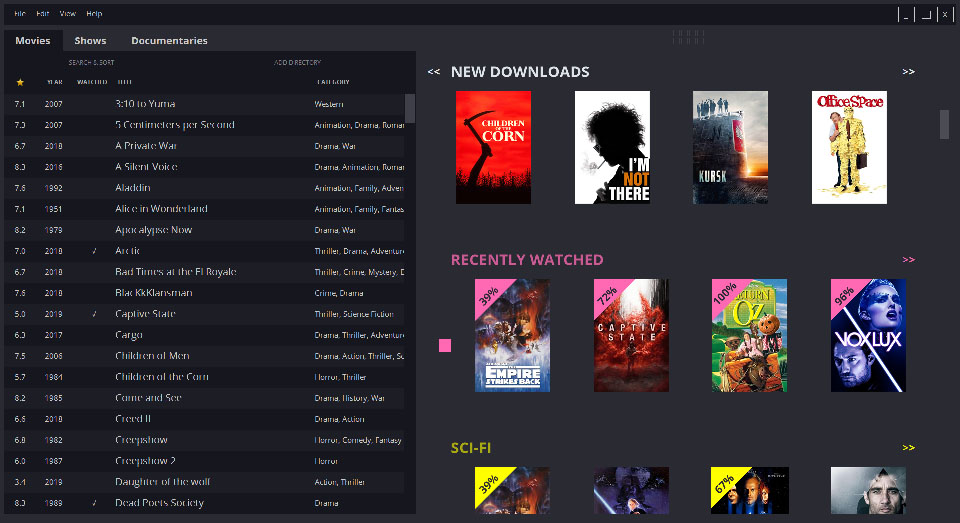Open the Kursk movie poster
The height and width of the screenshot is (523, 960).
coord(730,148)
